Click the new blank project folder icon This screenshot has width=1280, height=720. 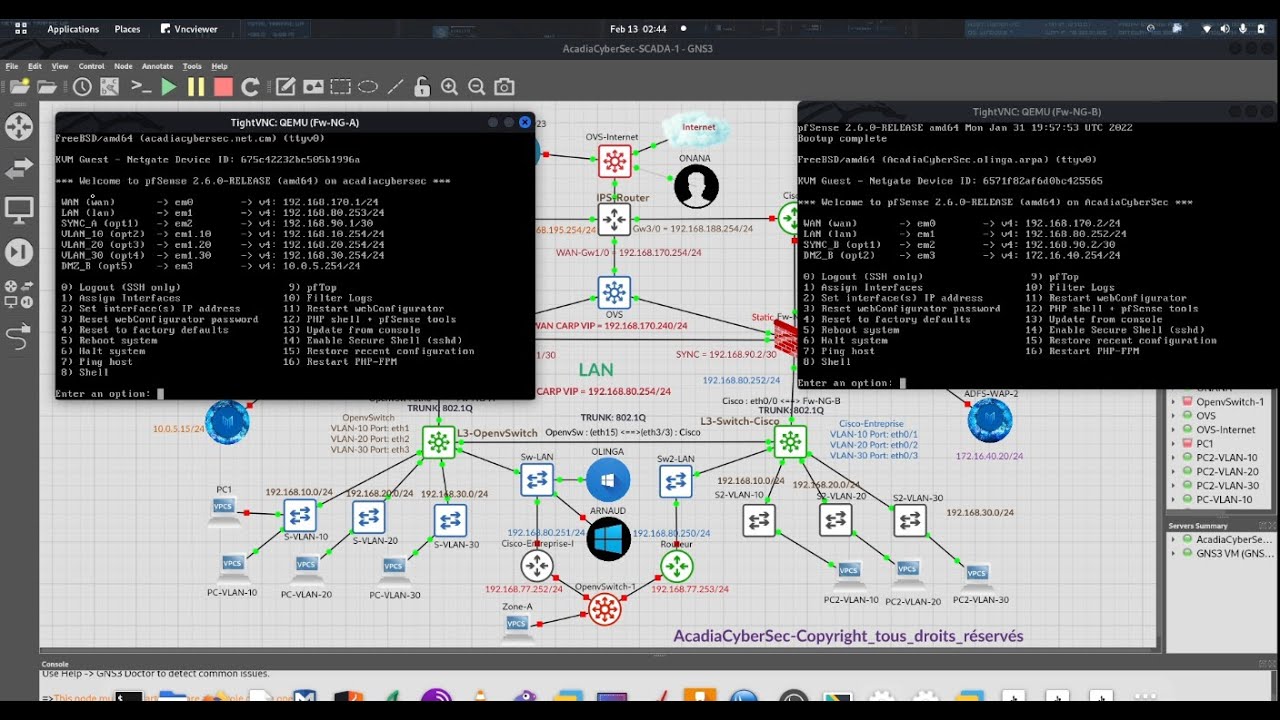(19, 87)
